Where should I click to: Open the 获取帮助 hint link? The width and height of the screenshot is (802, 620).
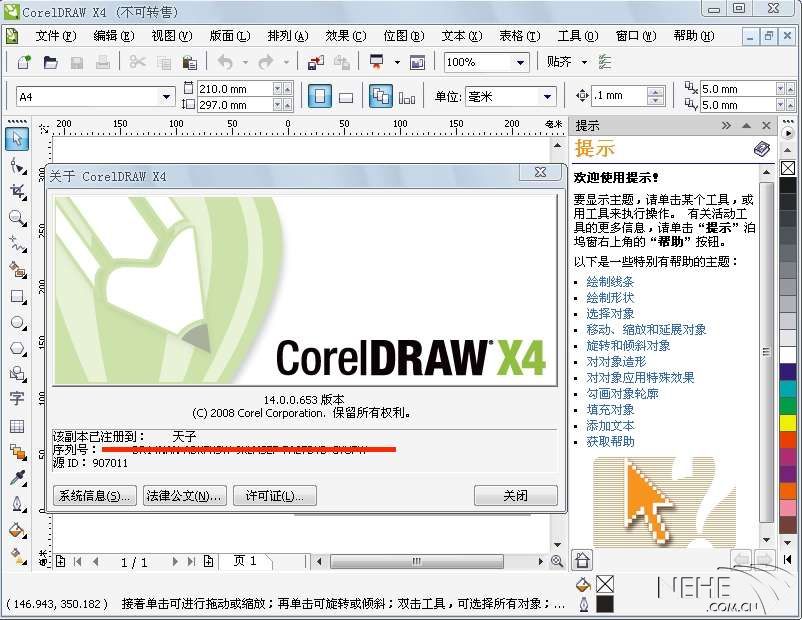pos(610,441)
